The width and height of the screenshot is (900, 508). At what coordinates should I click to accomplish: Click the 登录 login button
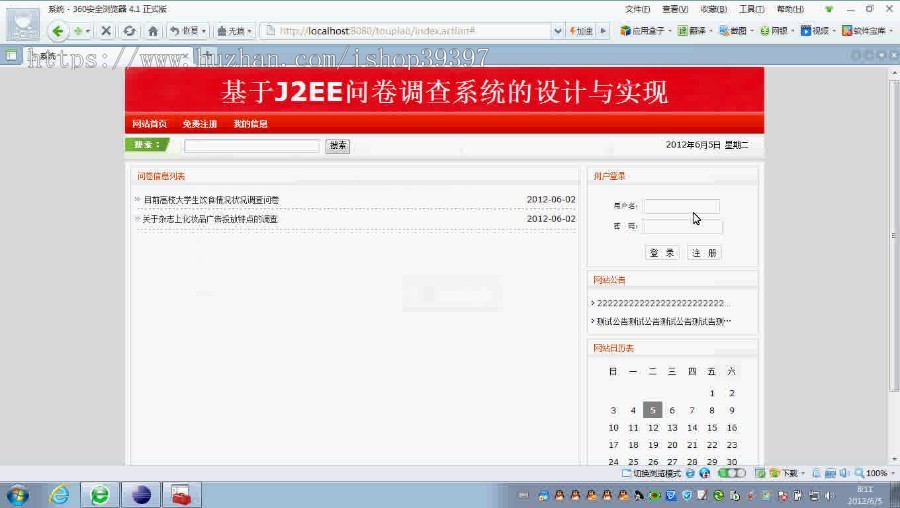click(x=662, y=253)
